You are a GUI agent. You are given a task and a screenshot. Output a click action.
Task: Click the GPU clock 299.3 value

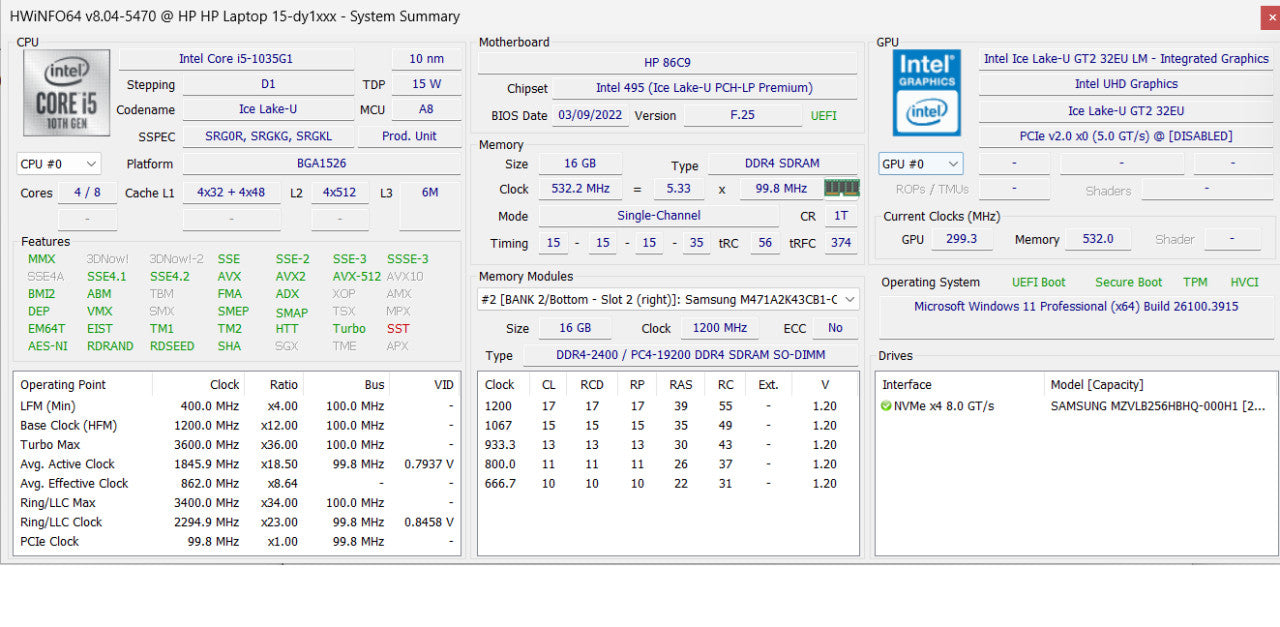click(x=961, y=239)
